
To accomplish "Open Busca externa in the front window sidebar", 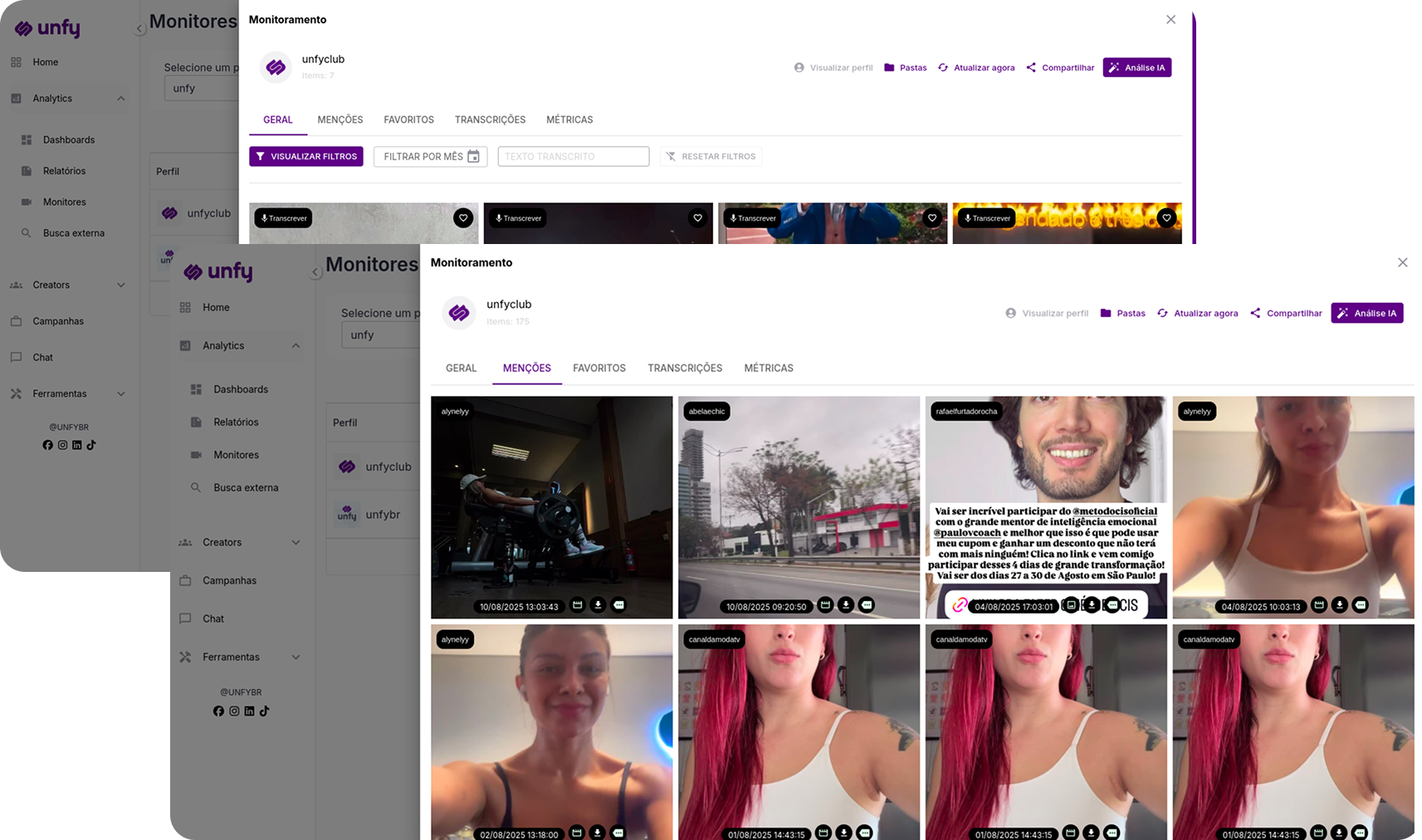I will [x=246, y=488].
